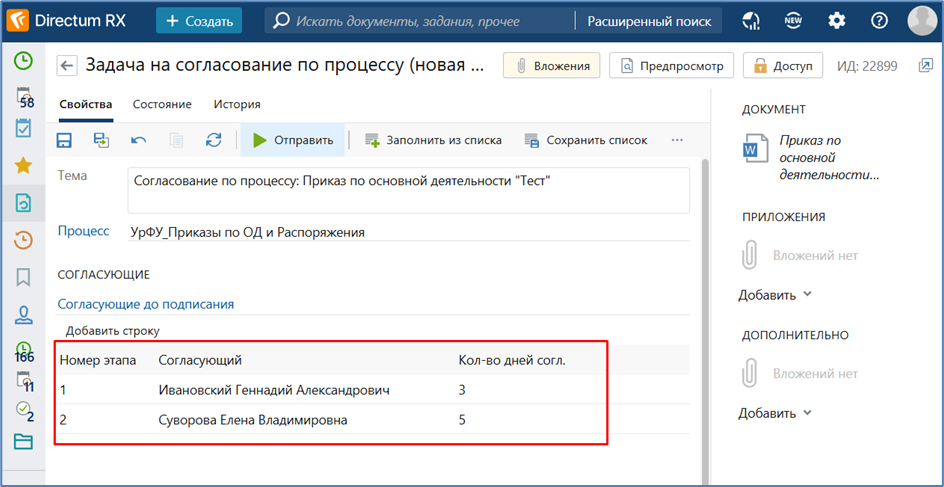Click the Refresh icon in the toolbar
This screenshot has height=487, width=944.
(x=213, y=140)
